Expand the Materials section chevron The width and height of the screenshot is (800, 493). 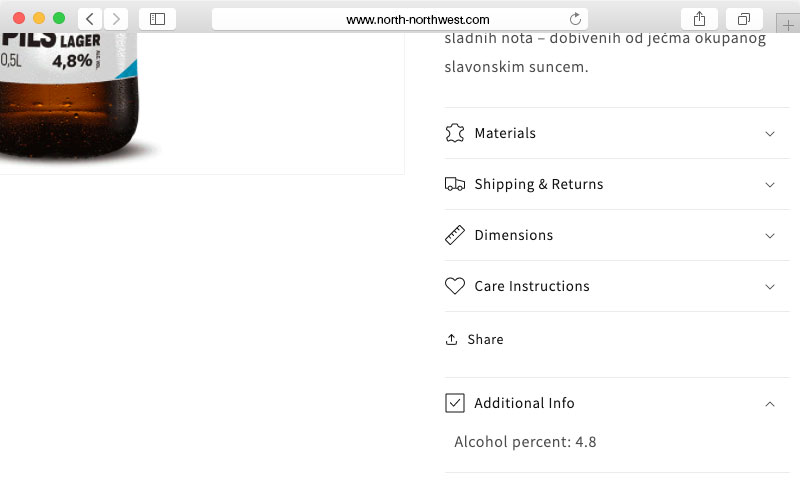770,134
